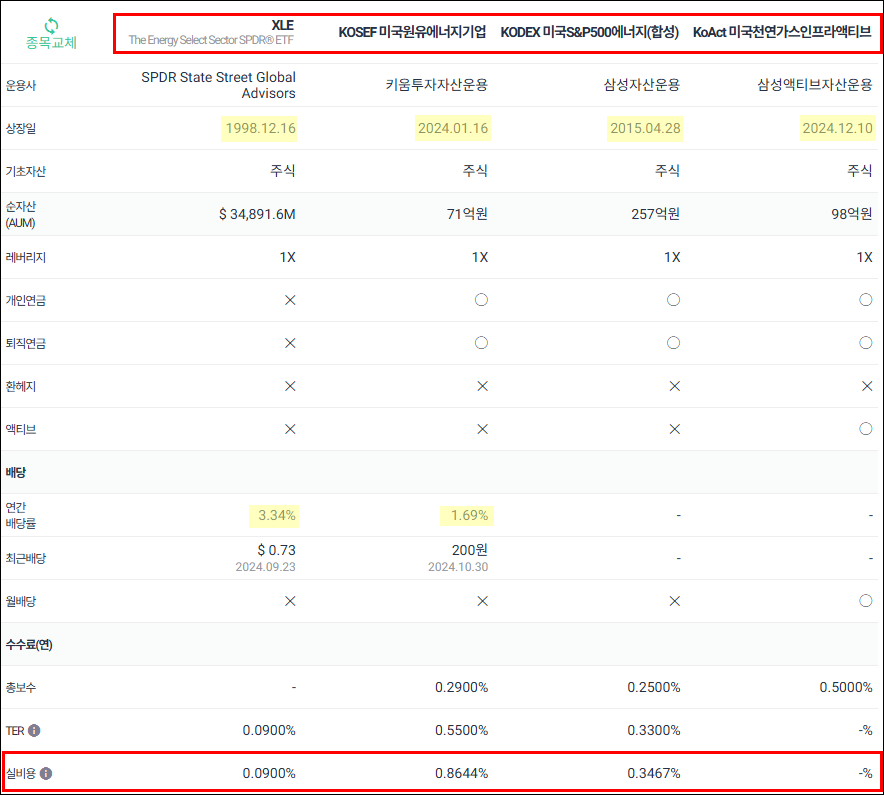This screenshot has height=795, width=884.
Task: Click the listing date 1998.12.16
Action: (x=260, y=128)
